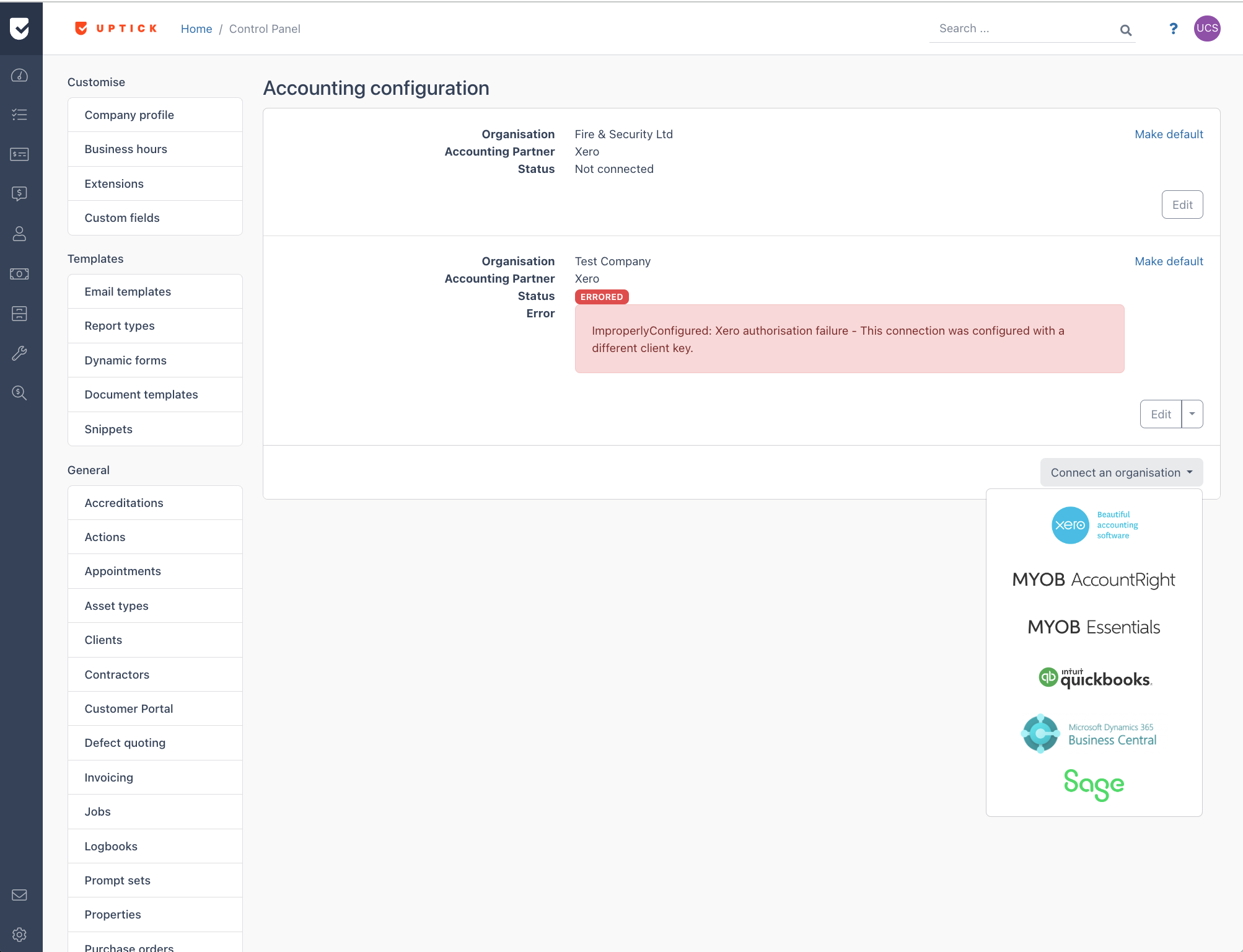
Task: Open Customer Portal settings
Action: pos(155,709)
